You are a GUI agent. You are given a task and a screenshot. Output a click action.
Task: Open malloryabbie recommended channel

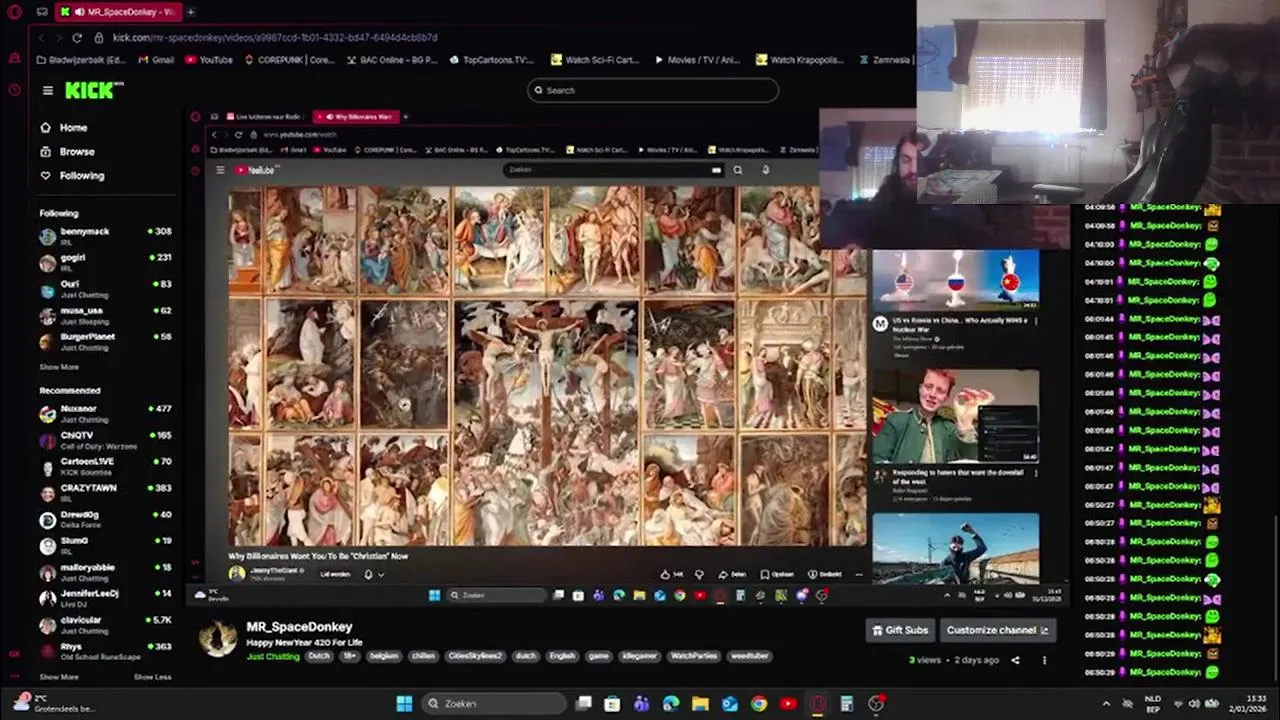[105, 572]
